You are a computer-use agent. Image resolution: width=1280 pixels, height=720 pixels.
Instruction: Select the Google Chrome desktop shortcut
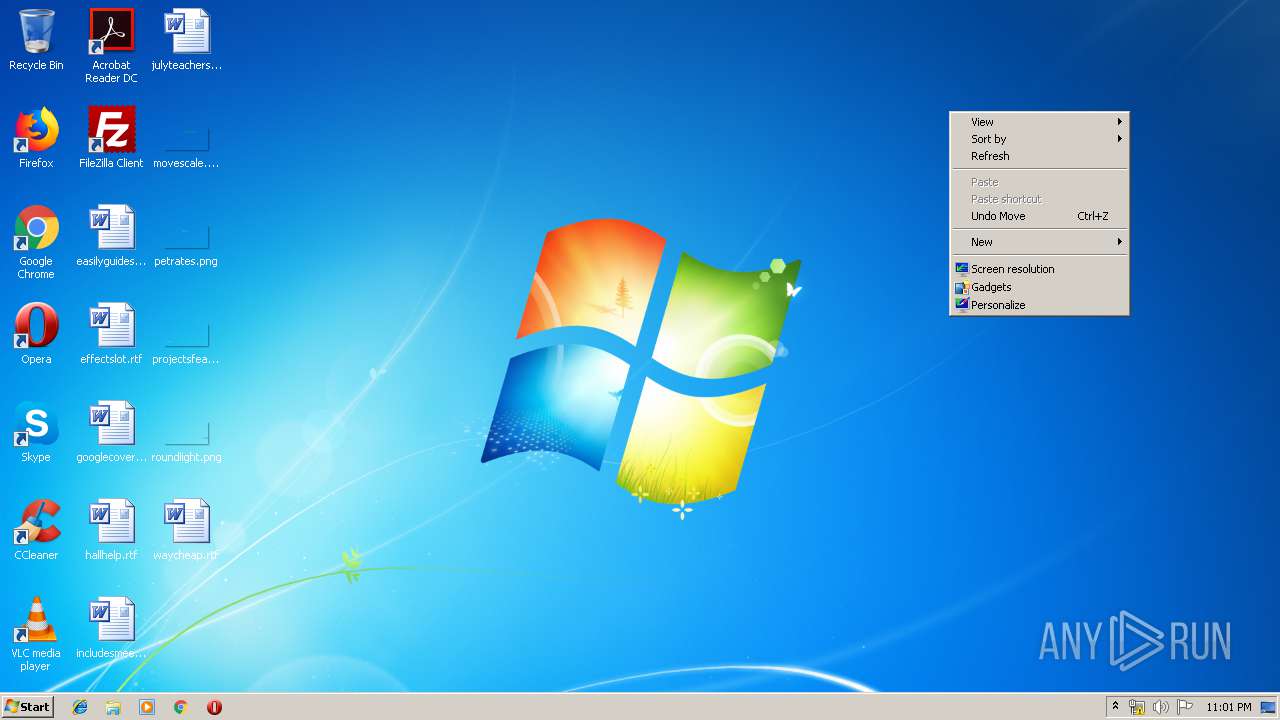click(x=36, y=242)
